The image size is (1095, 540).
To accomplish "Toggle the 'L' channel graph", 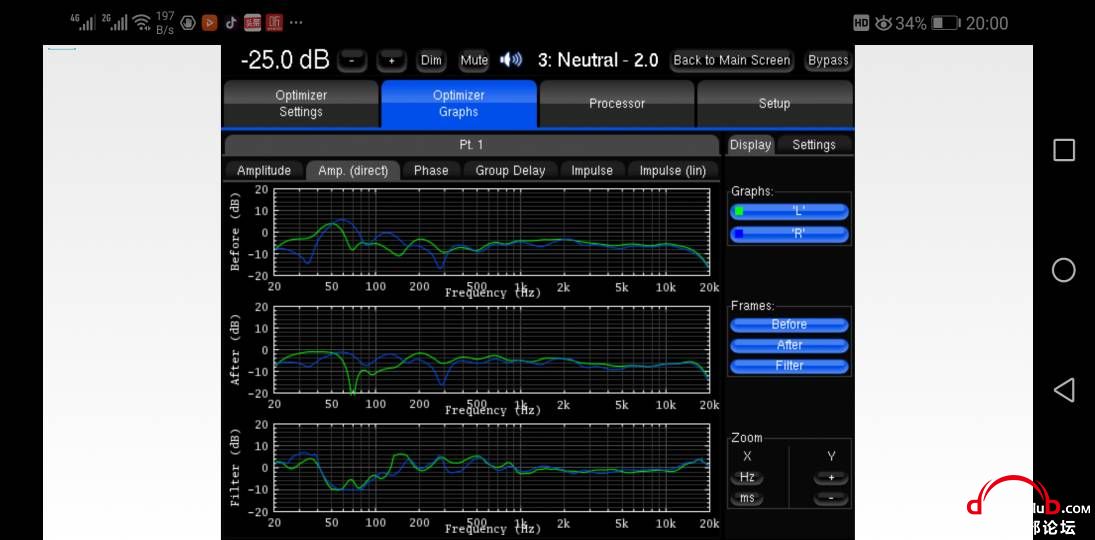I will click(x=789, y=212).
